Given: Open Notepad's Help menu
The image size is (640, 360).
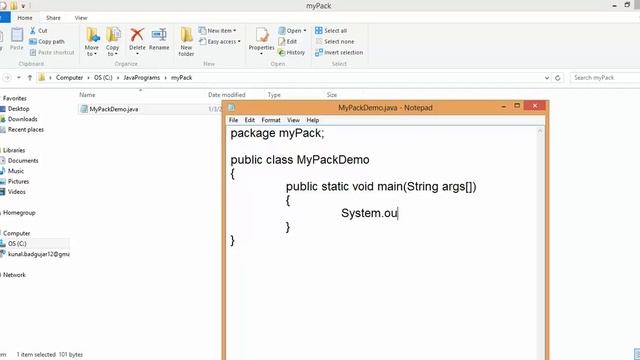Looking at the screenshot, I should coord(313,120).
